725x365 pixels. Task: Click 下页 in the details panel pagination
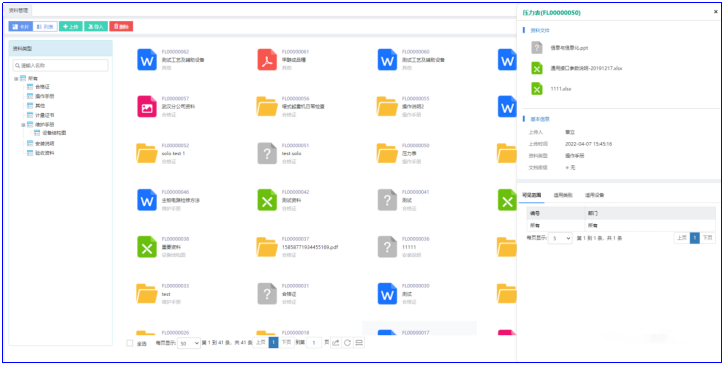point(707,238)
